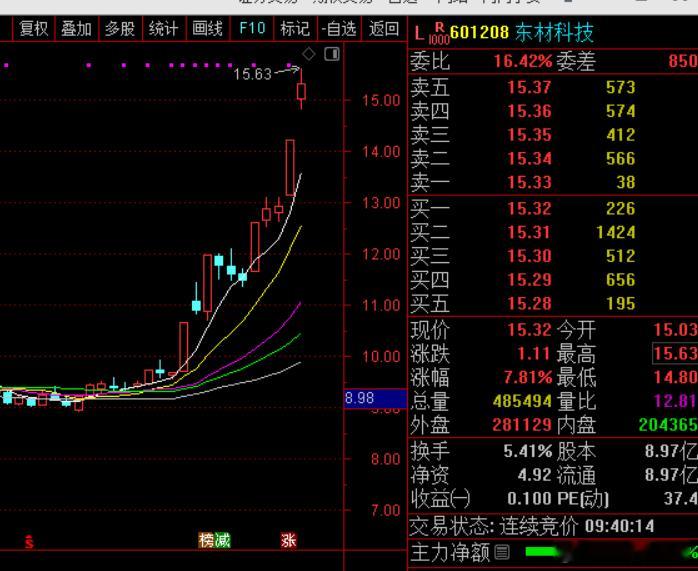Screen dimensions: 698x571
Task: Select 卖二 price 15.34
Action: tap(529, 158)
